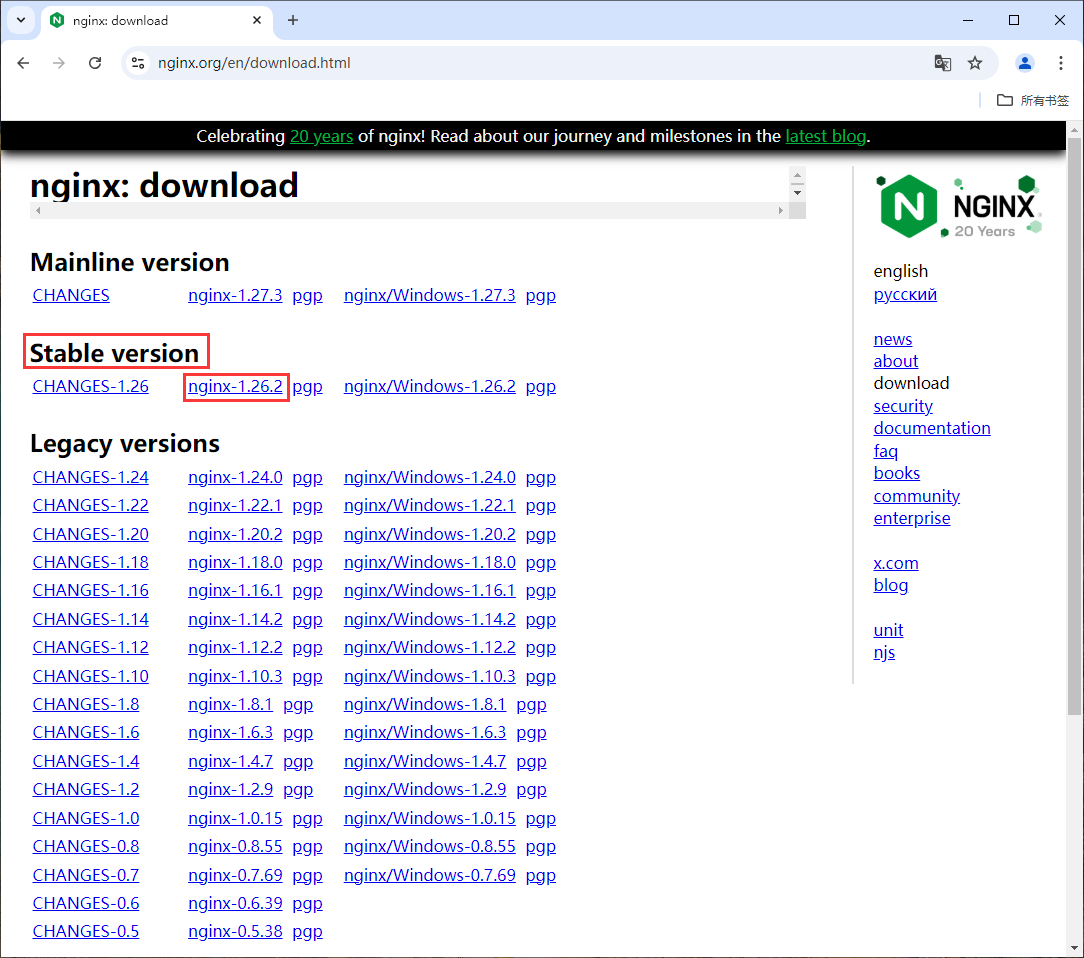Image resolution: width=1084 pixels, height=958 pixels.
Task: Open the enterprise sidebar link
Action: (912, 518)
